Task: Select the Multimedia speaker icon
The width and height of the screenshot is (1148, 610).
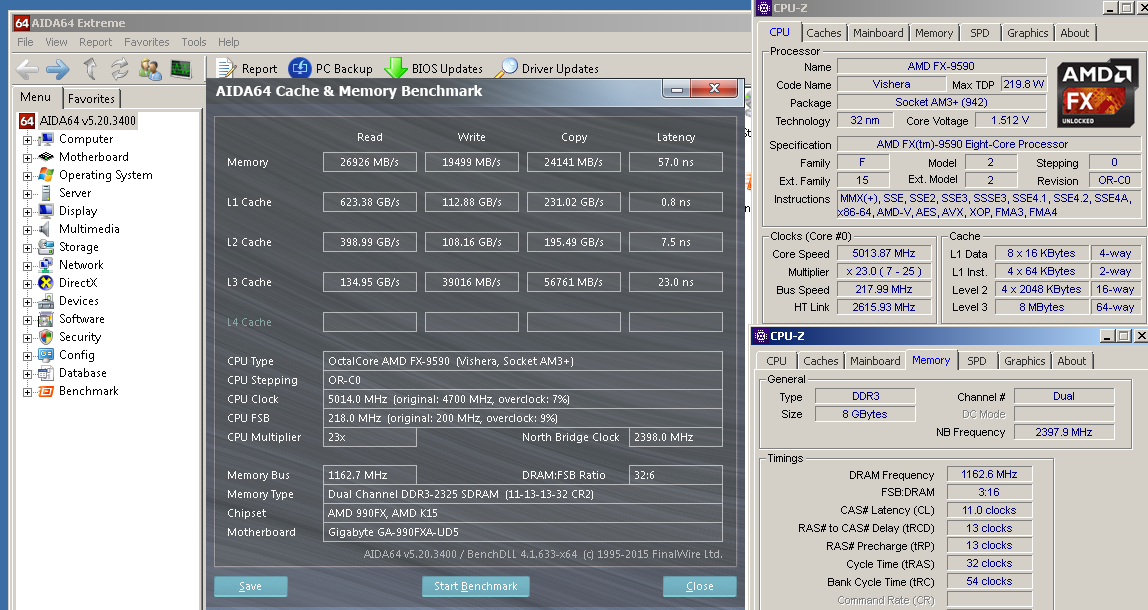Action: click(46, 229)
